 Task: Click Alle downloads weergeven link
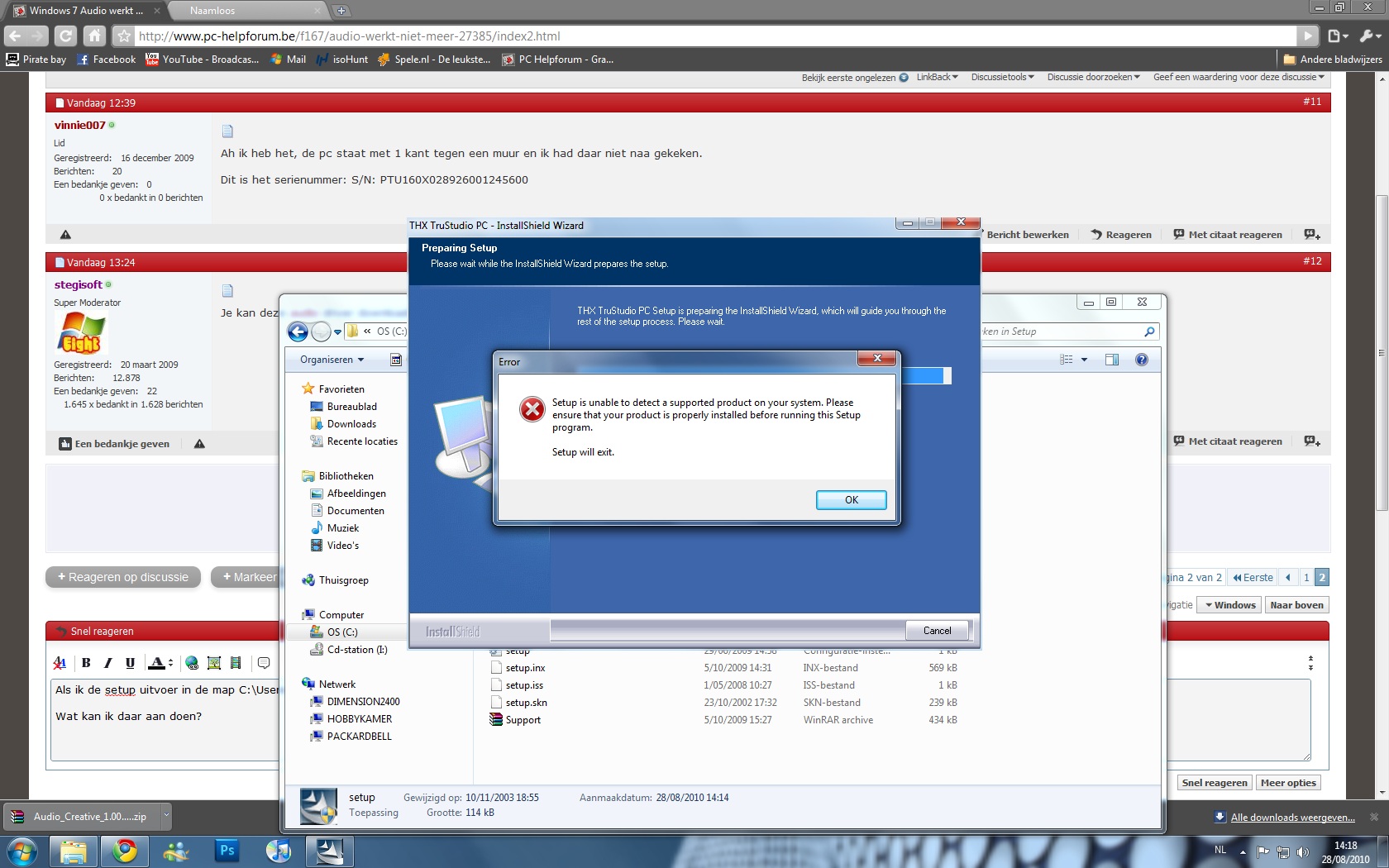[1292, 818]
